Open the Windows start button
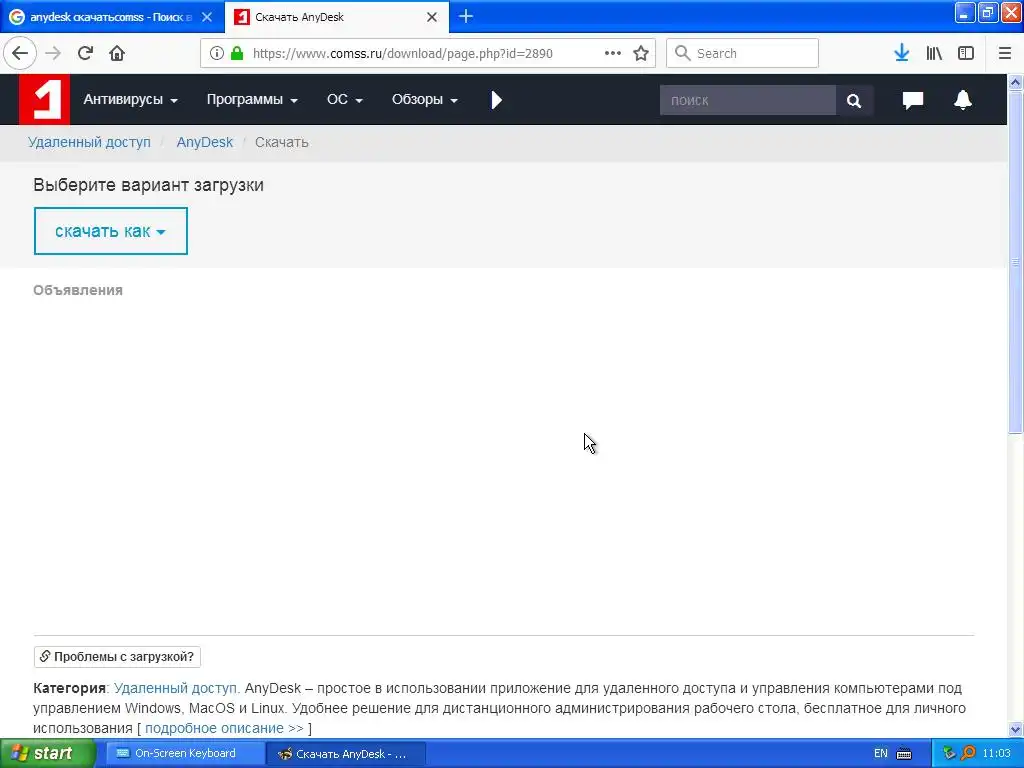 [x=48, y=753]
